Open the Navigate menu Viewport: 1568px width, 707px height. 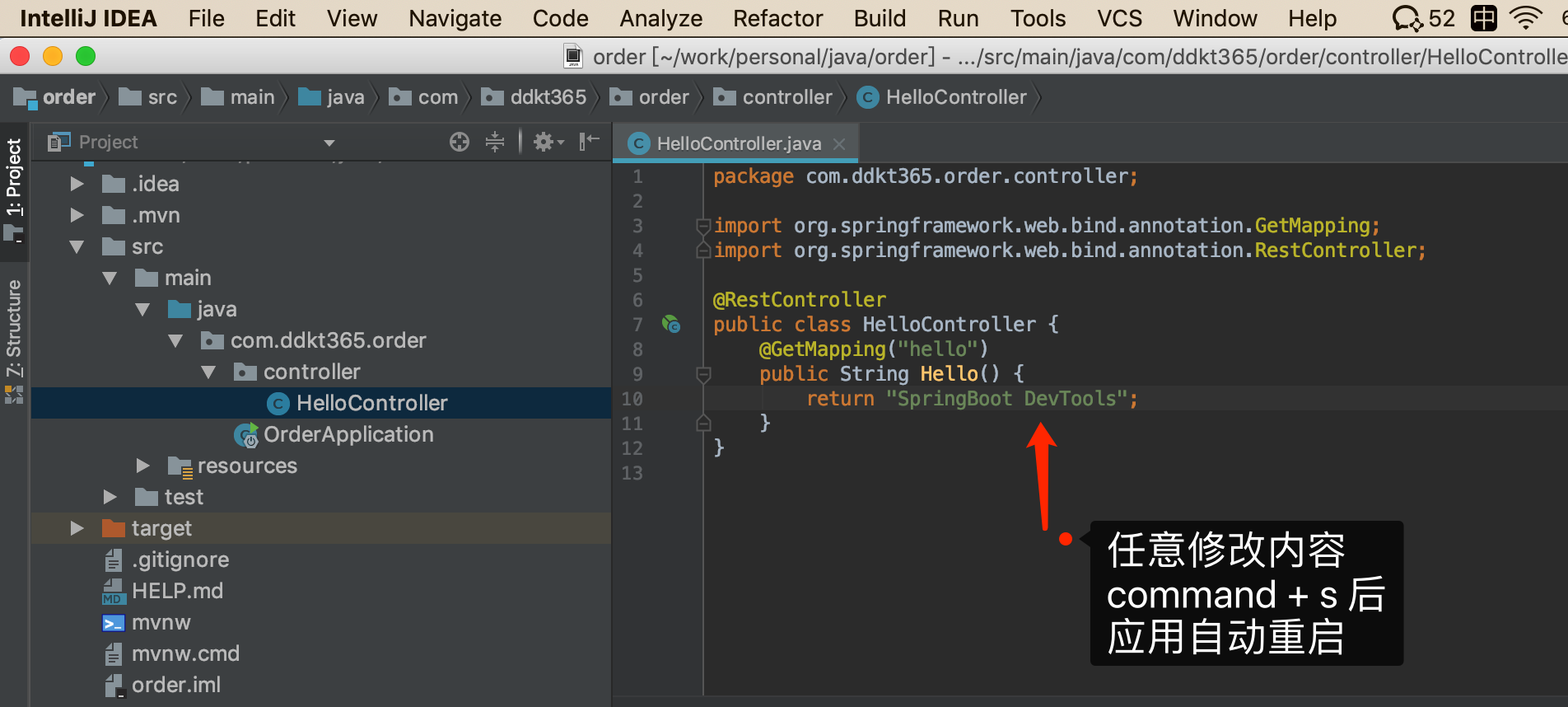click(x=455, y=18)
